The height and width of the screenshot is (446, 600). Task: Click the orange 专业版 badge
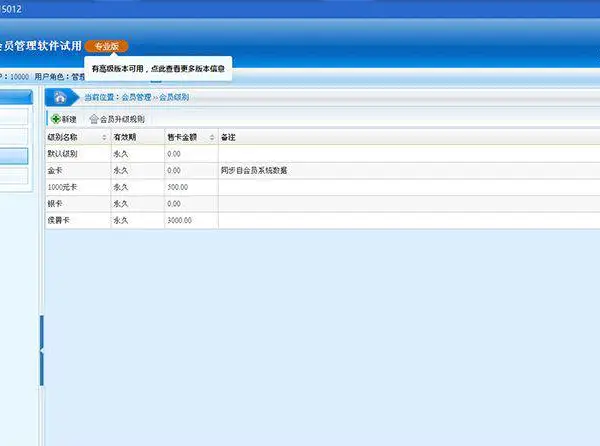click(107, 46)
